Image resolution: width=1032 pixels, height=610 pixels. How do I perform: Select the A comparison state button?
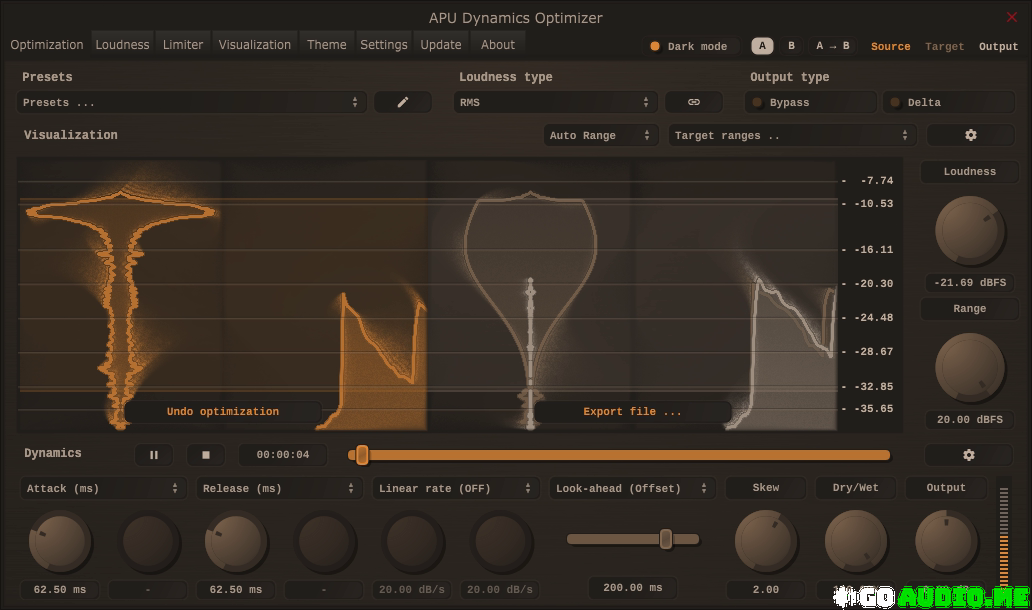762,46
